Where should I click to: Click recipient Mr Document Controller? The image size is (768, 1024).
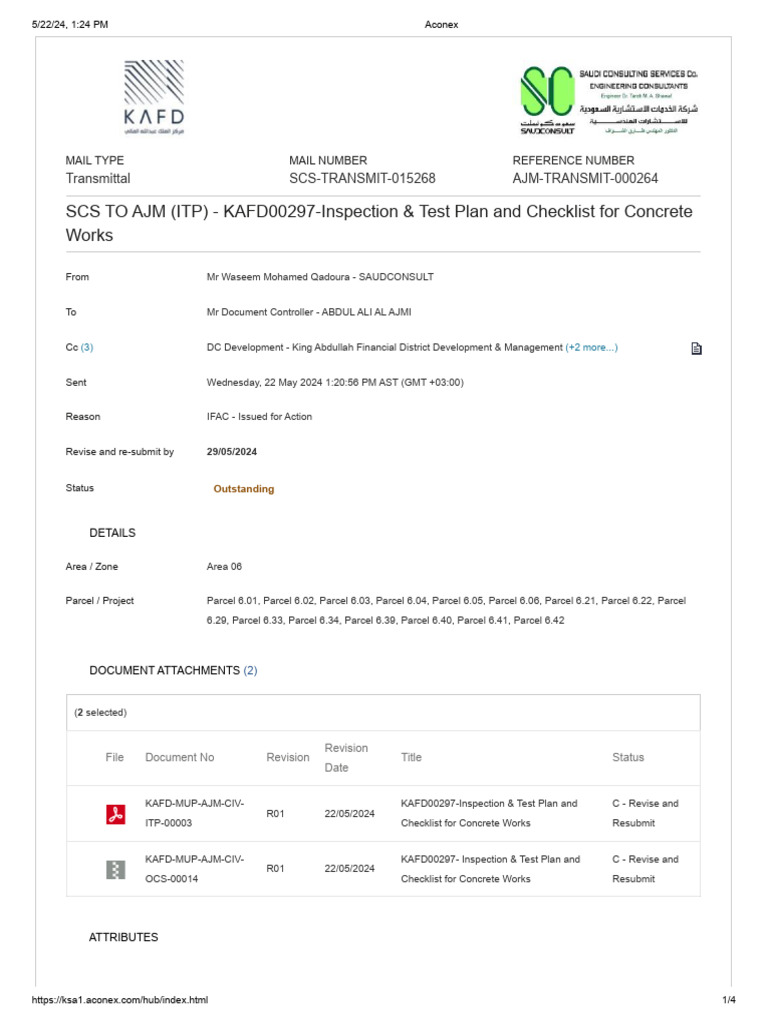click(309, 312)
